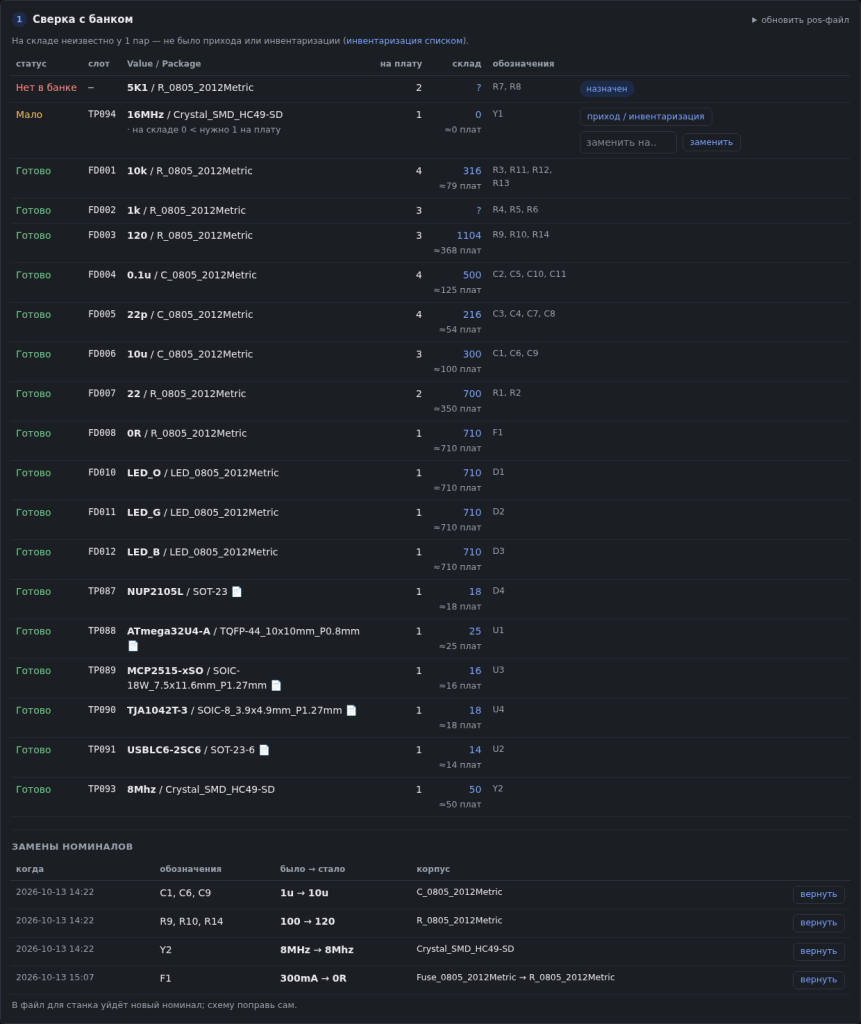Click the 'ЗАМЕНЫ НОМИНАЛОВ' section title
Screen dimensions: 861x1024
73,846
